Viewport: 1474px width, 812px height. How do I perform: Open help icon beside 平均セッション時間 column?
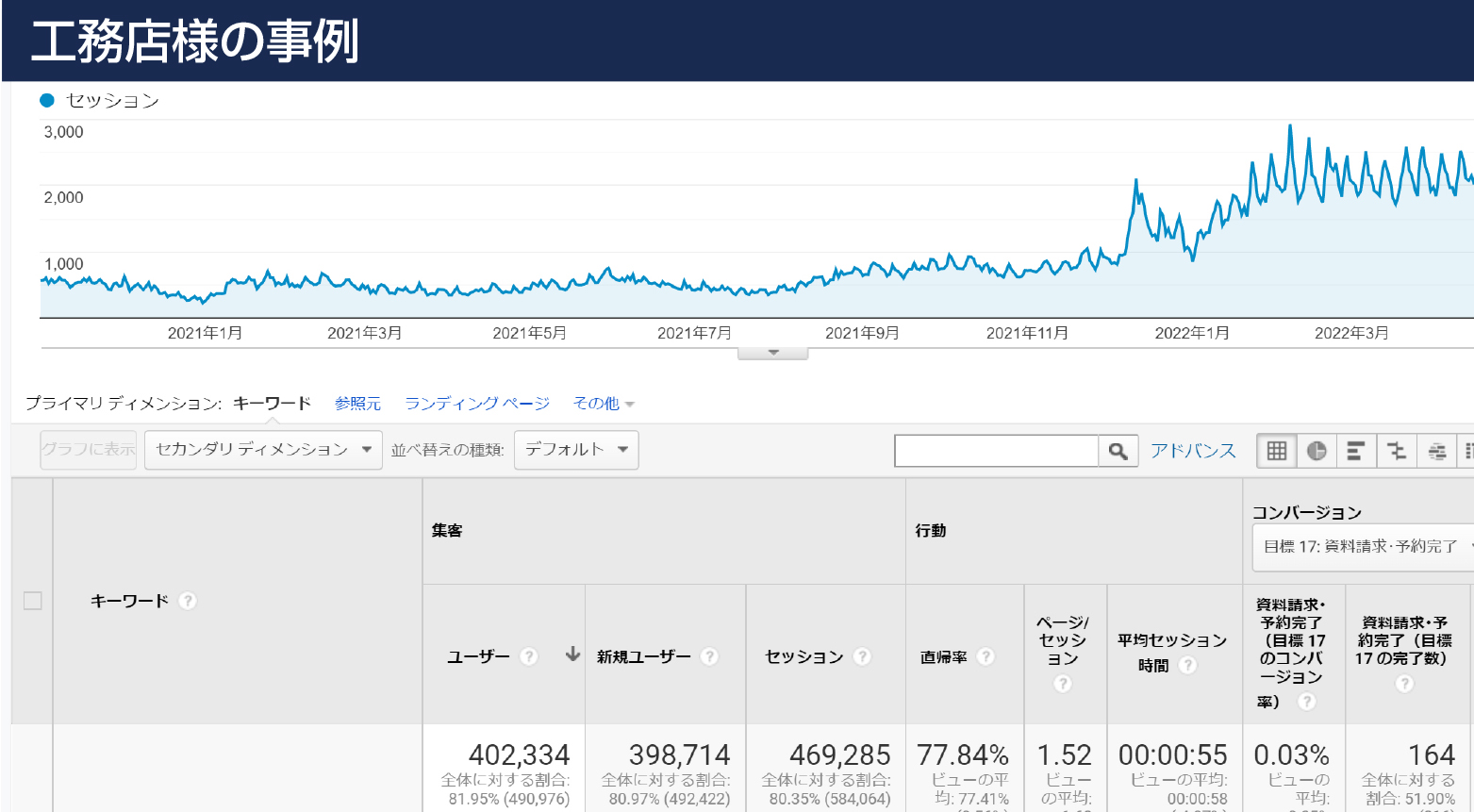pos(1188,665)
